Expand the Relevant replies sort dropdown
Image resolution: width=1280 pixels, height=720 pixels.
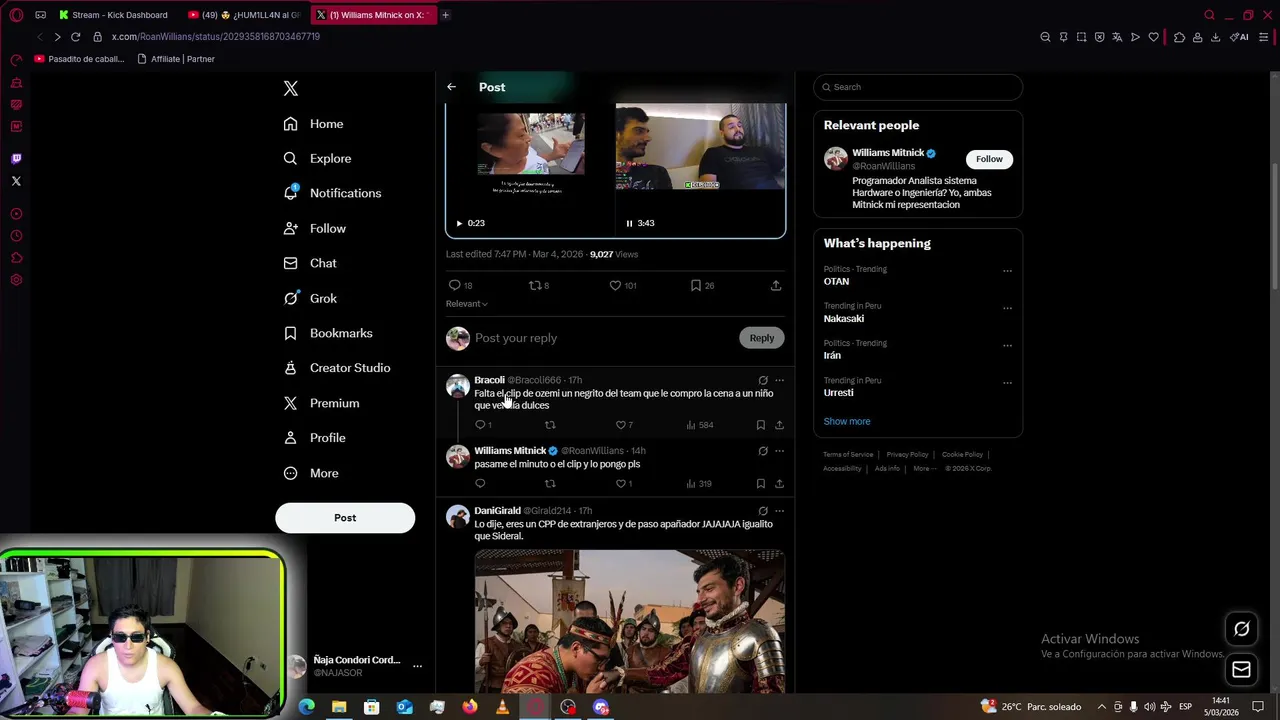[467, 304]
